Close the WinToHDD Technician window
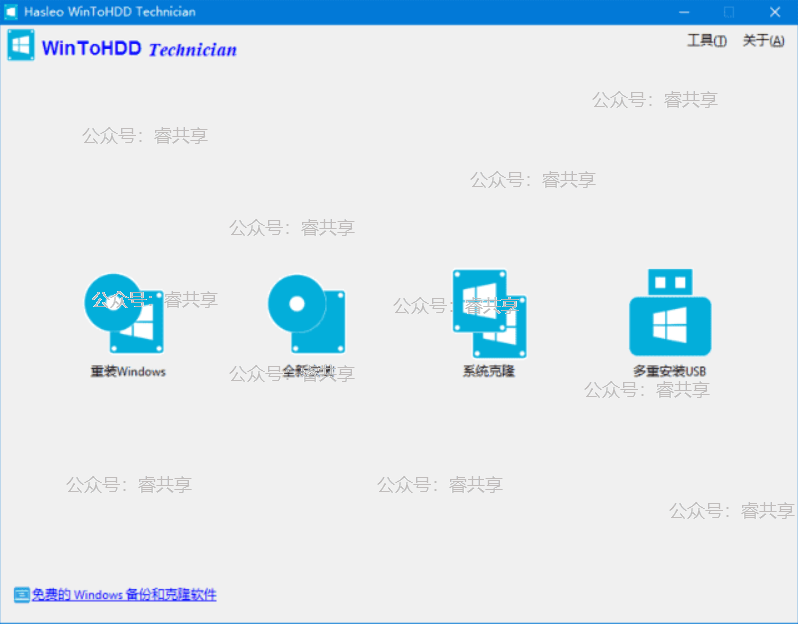This screenshot has height=624, width=798. 774,12
